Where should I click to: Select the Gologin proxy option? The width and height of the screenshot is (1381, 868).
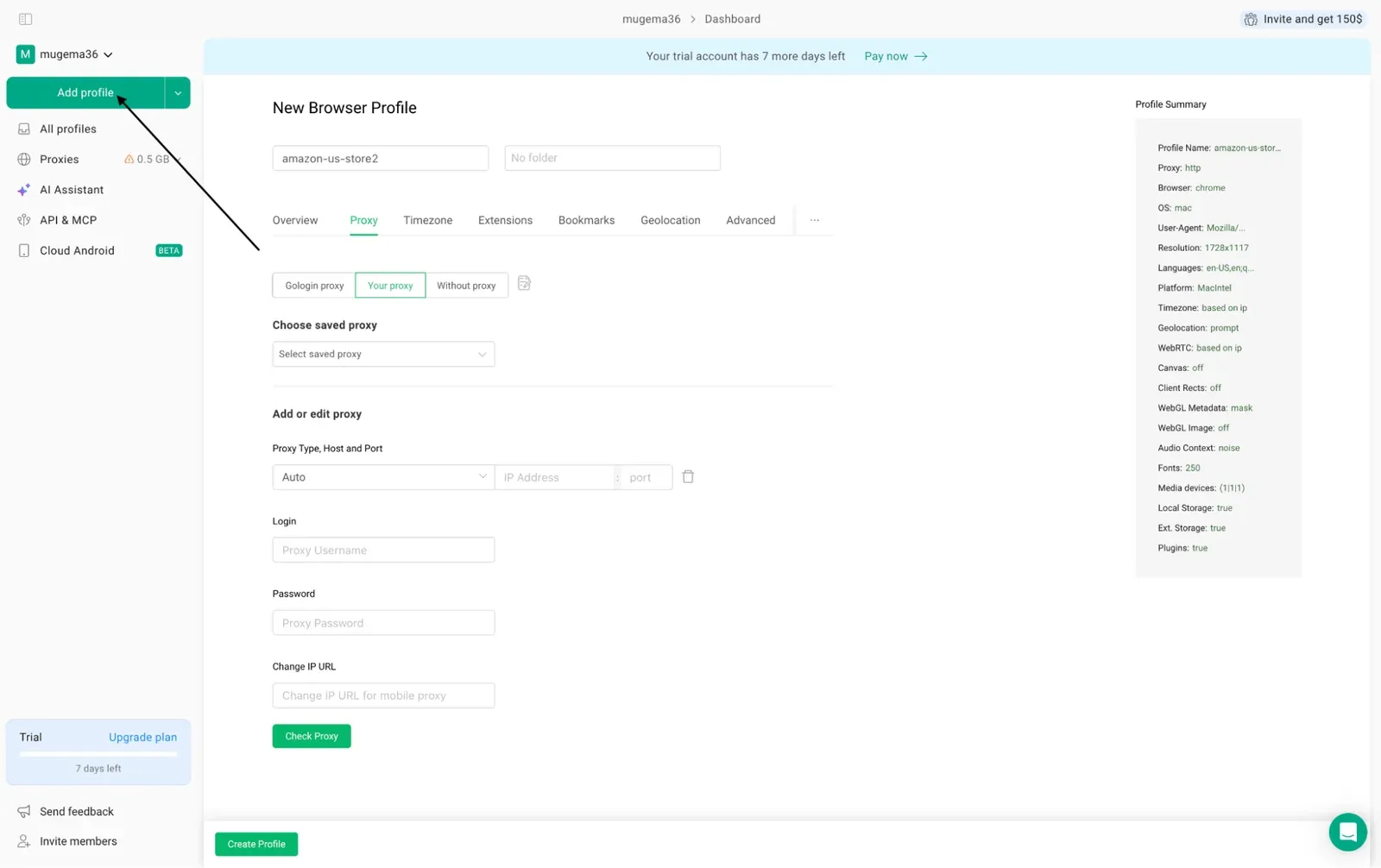click(314, 286)
